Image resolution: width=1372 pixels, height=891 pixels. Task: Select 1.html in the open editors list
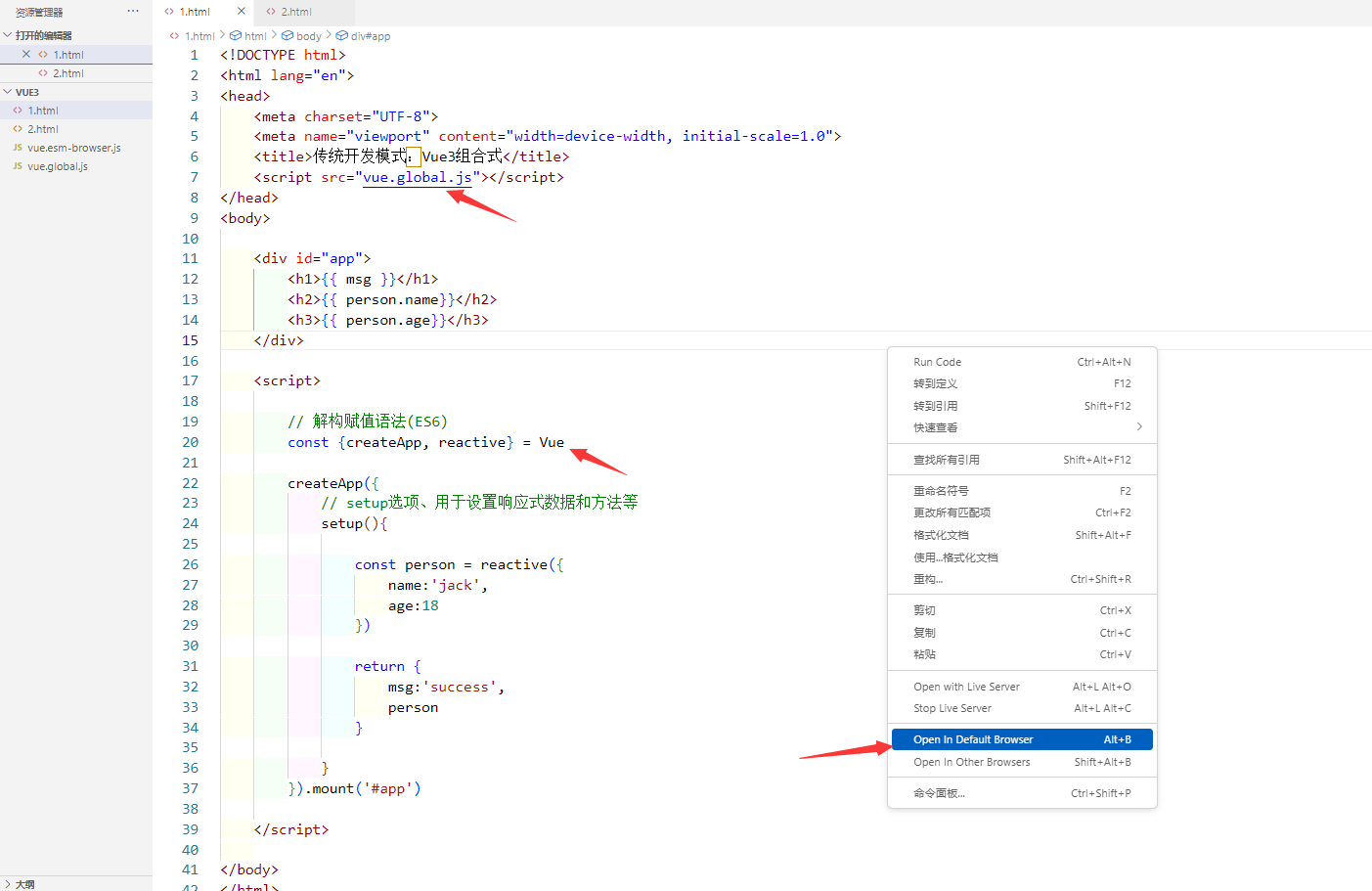click(x=76, y=55)
